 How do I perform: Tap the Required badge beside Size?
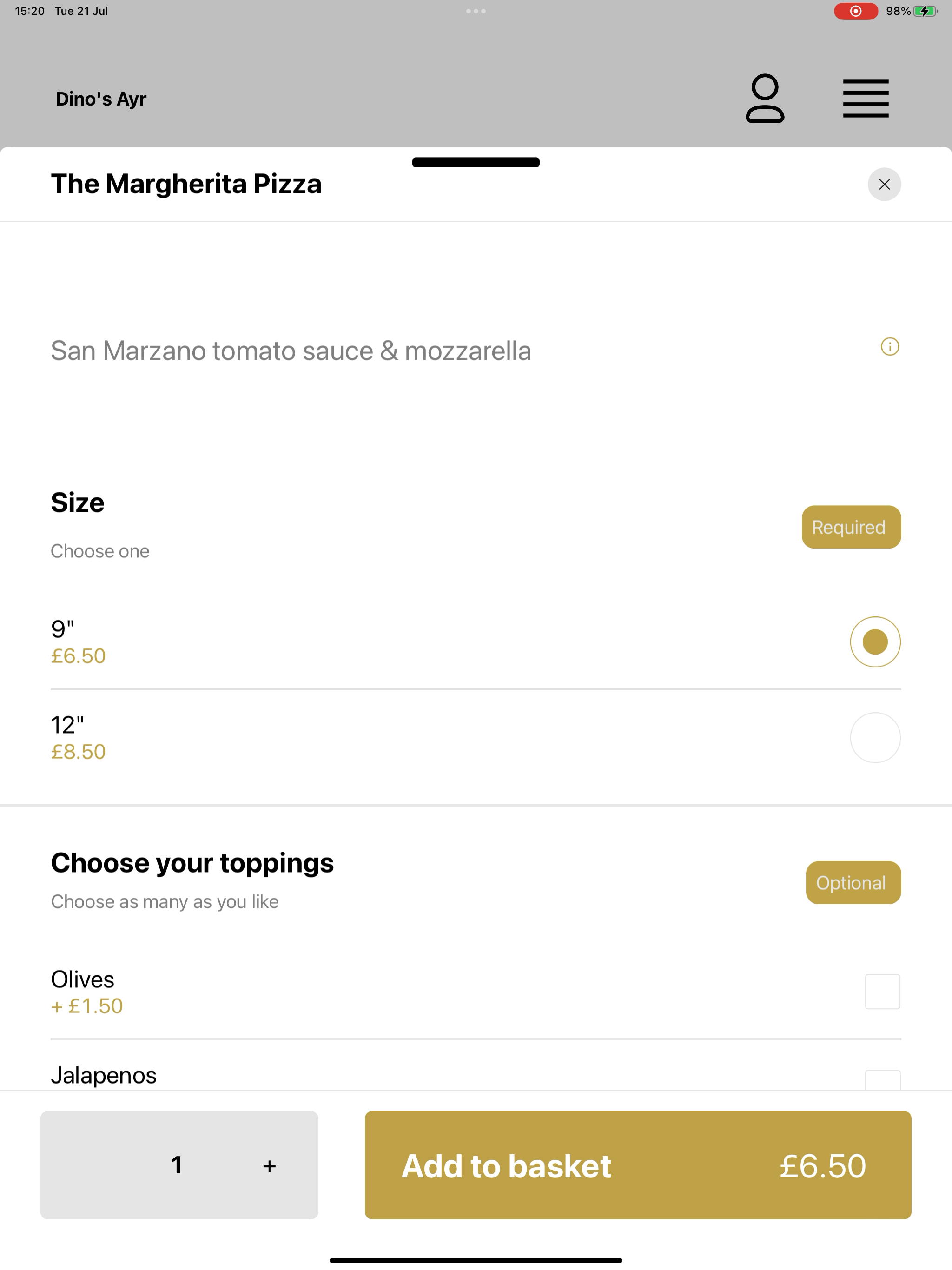coord(851,527)
